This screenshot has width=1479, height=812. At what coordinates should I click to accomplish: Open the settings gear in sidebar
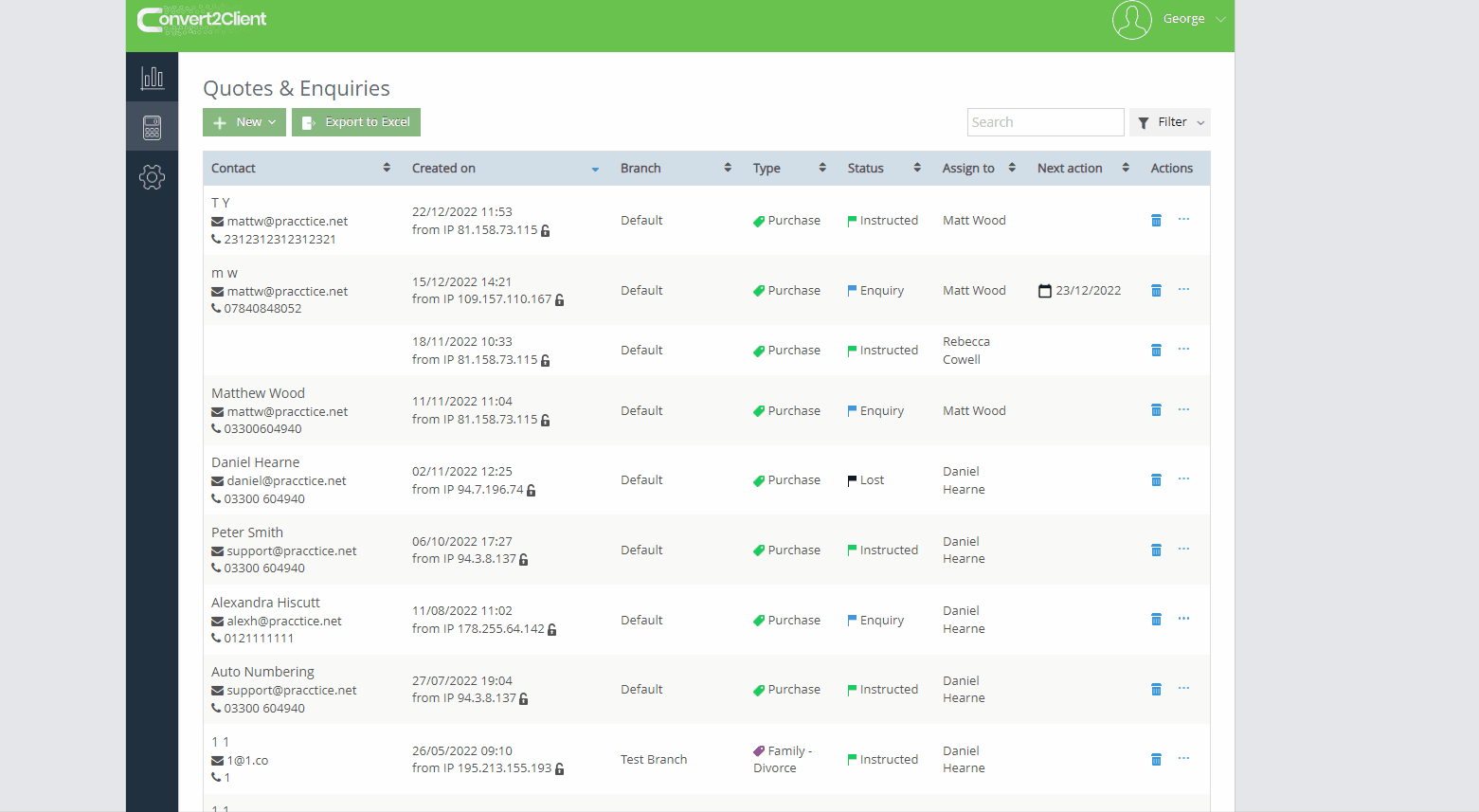(x=152, y=177)
